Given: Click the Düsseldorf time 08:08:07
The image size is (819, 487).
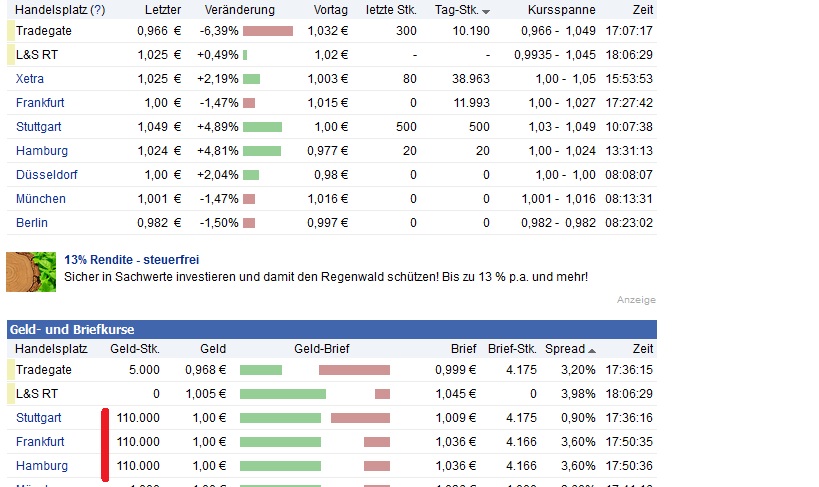Looking at the screenshot, I should [629, 175].
